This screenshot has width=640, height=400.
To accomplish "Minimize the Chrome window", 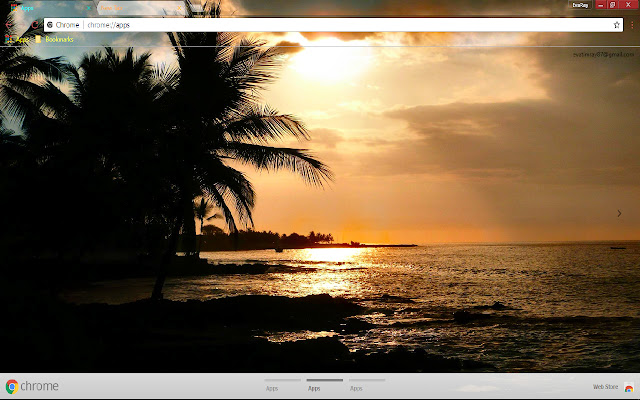I will pos(600,4).
